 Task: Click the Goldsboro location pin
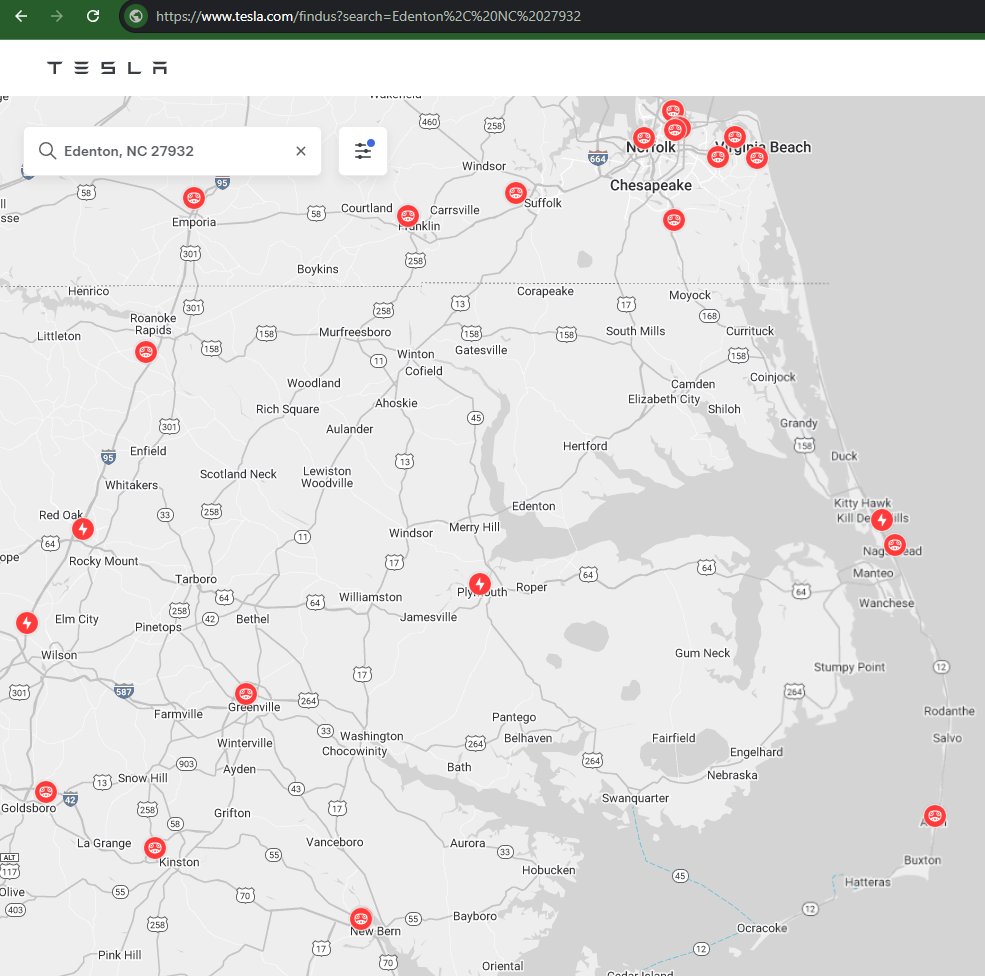pyautogui.click(x=45, y=791)
